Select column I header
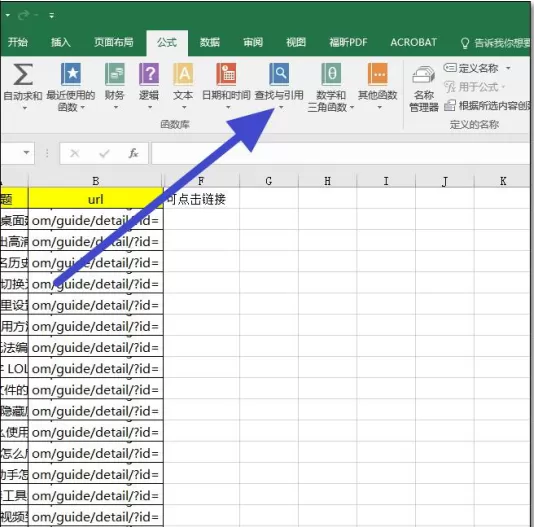 386,181
